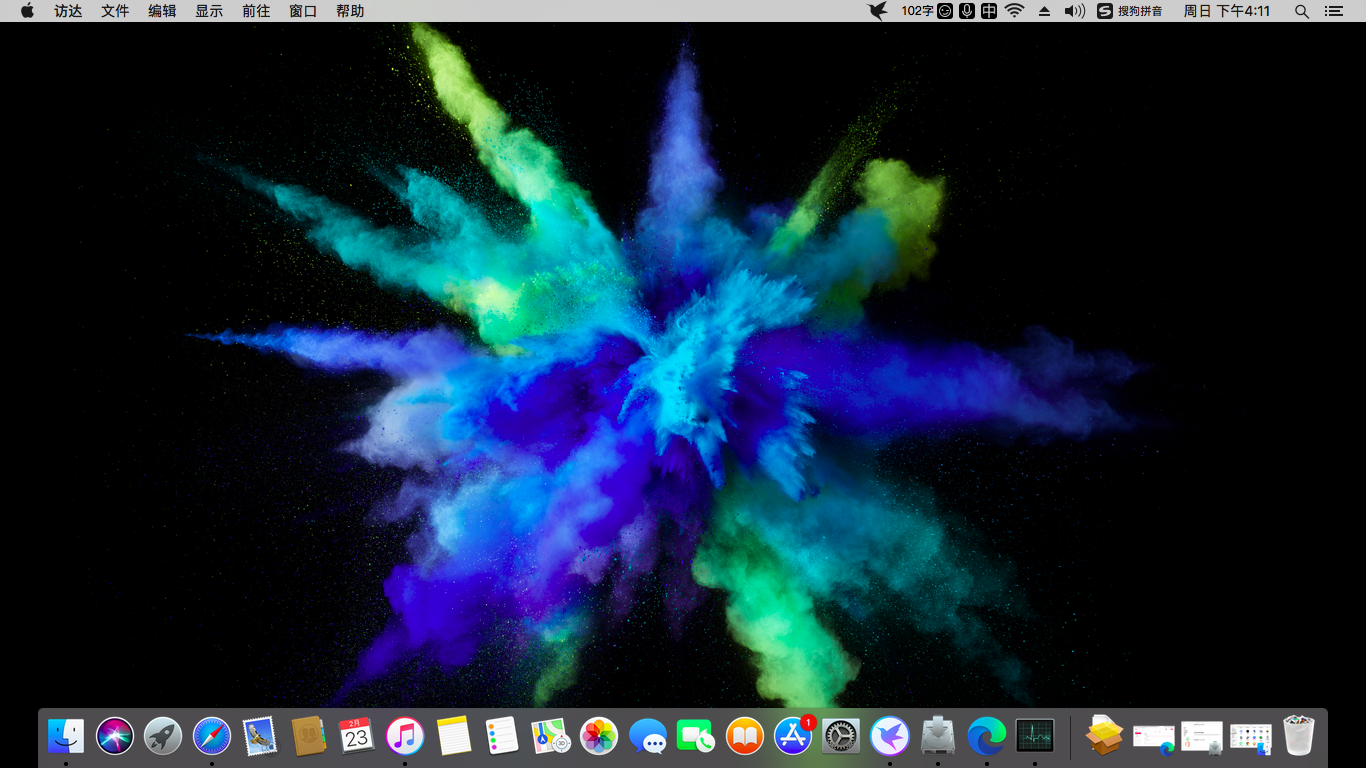
Task: Open Messages blue bubble icon
Action: point(648,737)
